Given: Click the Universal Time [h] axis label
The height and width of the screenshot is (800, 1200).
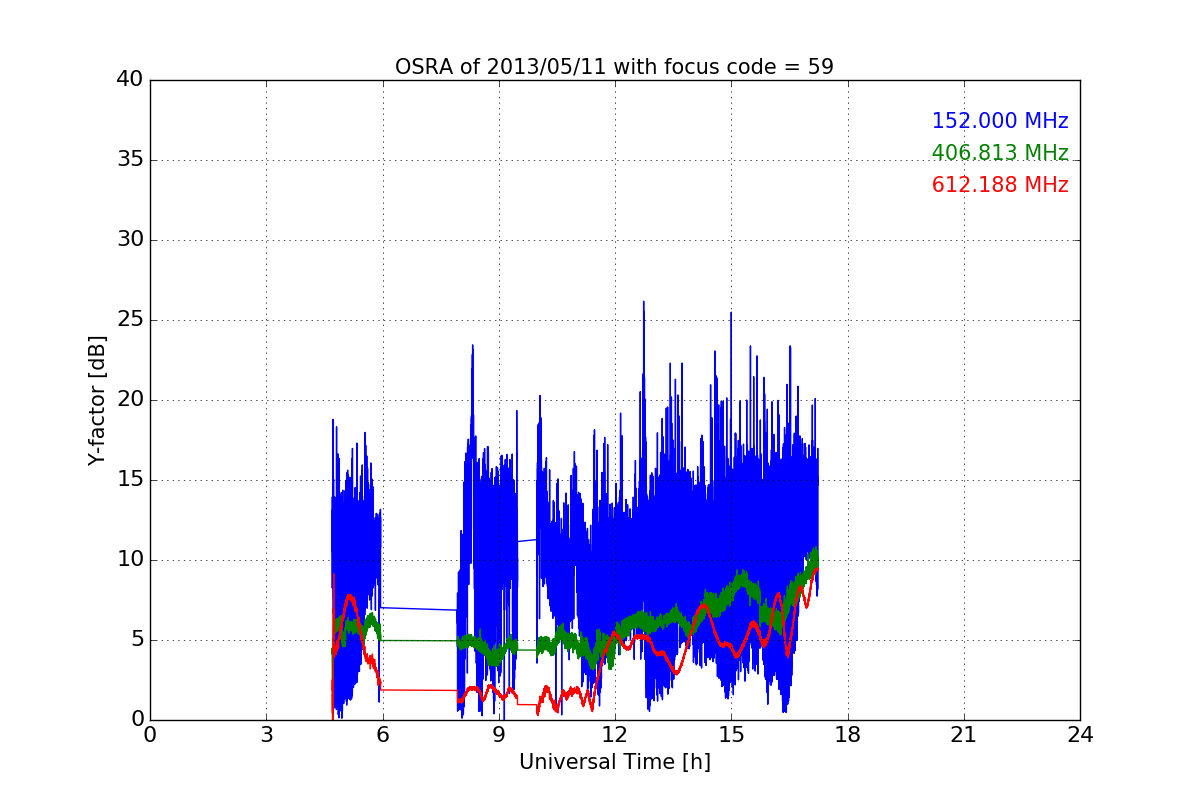Looking at the screenshot, I should click(614, 762).
